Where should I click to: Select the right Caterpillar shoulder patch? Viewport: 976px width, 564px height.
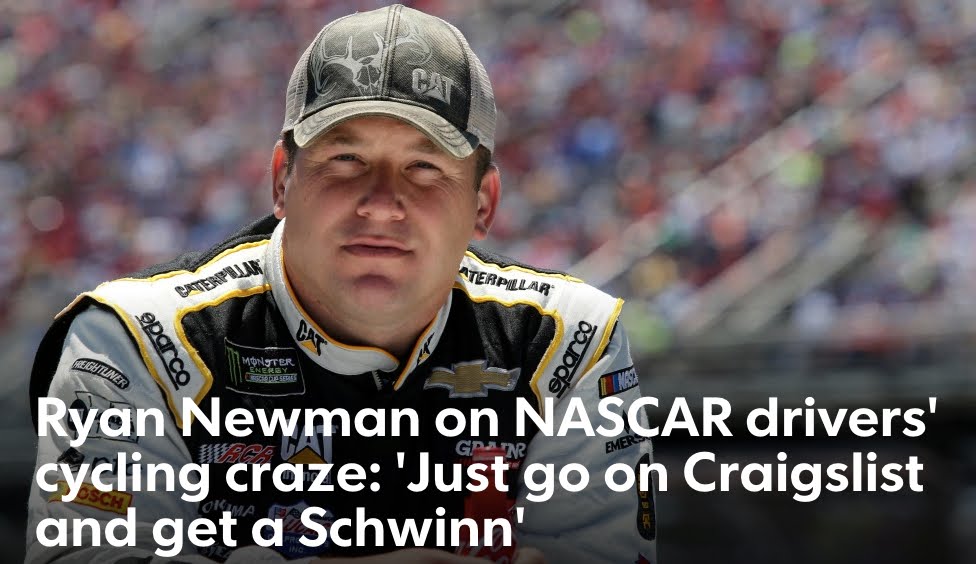click(x=505, y=280)
